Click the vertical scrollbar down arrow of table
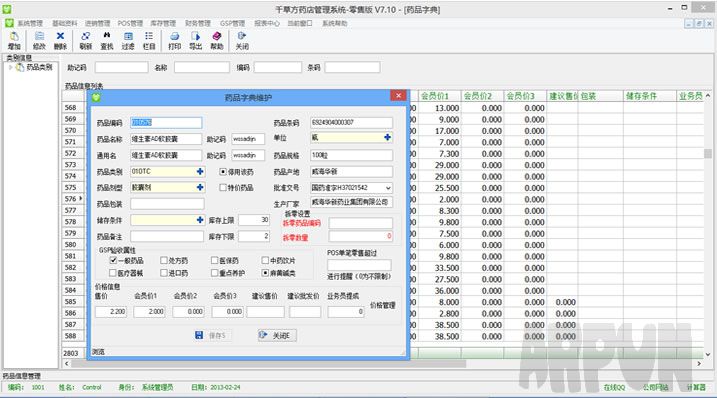The image size is (717, 398). (708, 354)
